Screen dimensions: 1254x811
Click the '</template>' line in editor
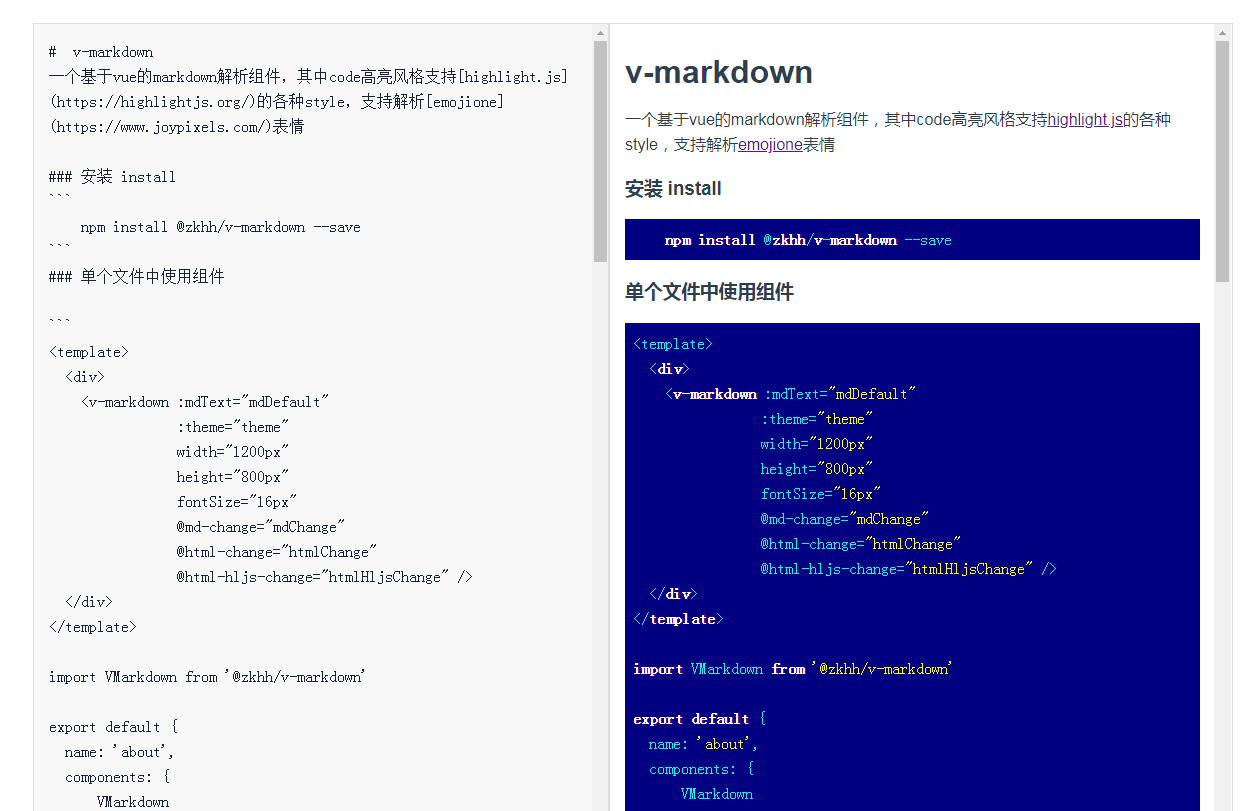[93, 627]
